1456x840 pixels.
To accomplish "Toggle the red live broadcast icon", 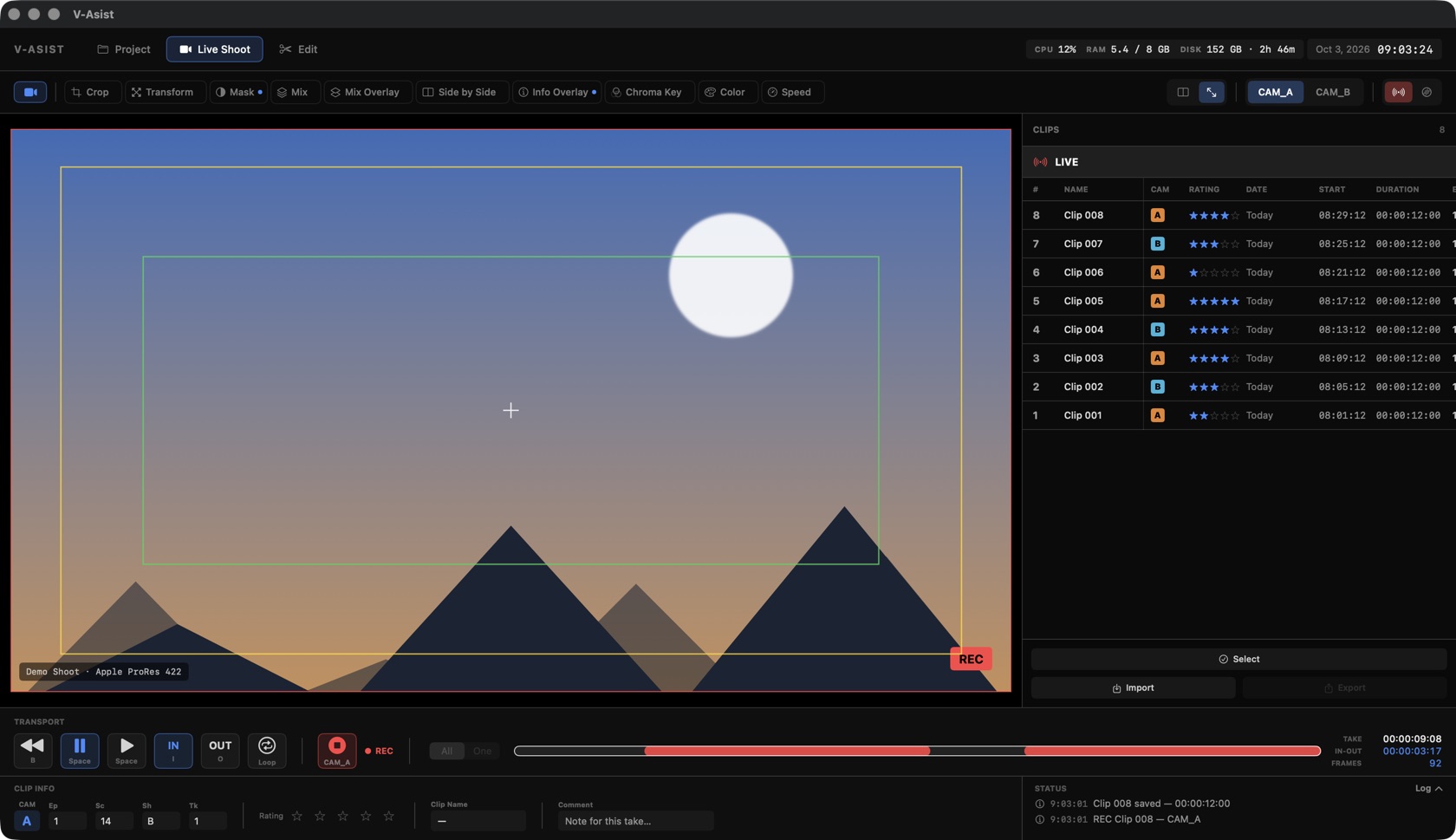I will coord(1398,92).
